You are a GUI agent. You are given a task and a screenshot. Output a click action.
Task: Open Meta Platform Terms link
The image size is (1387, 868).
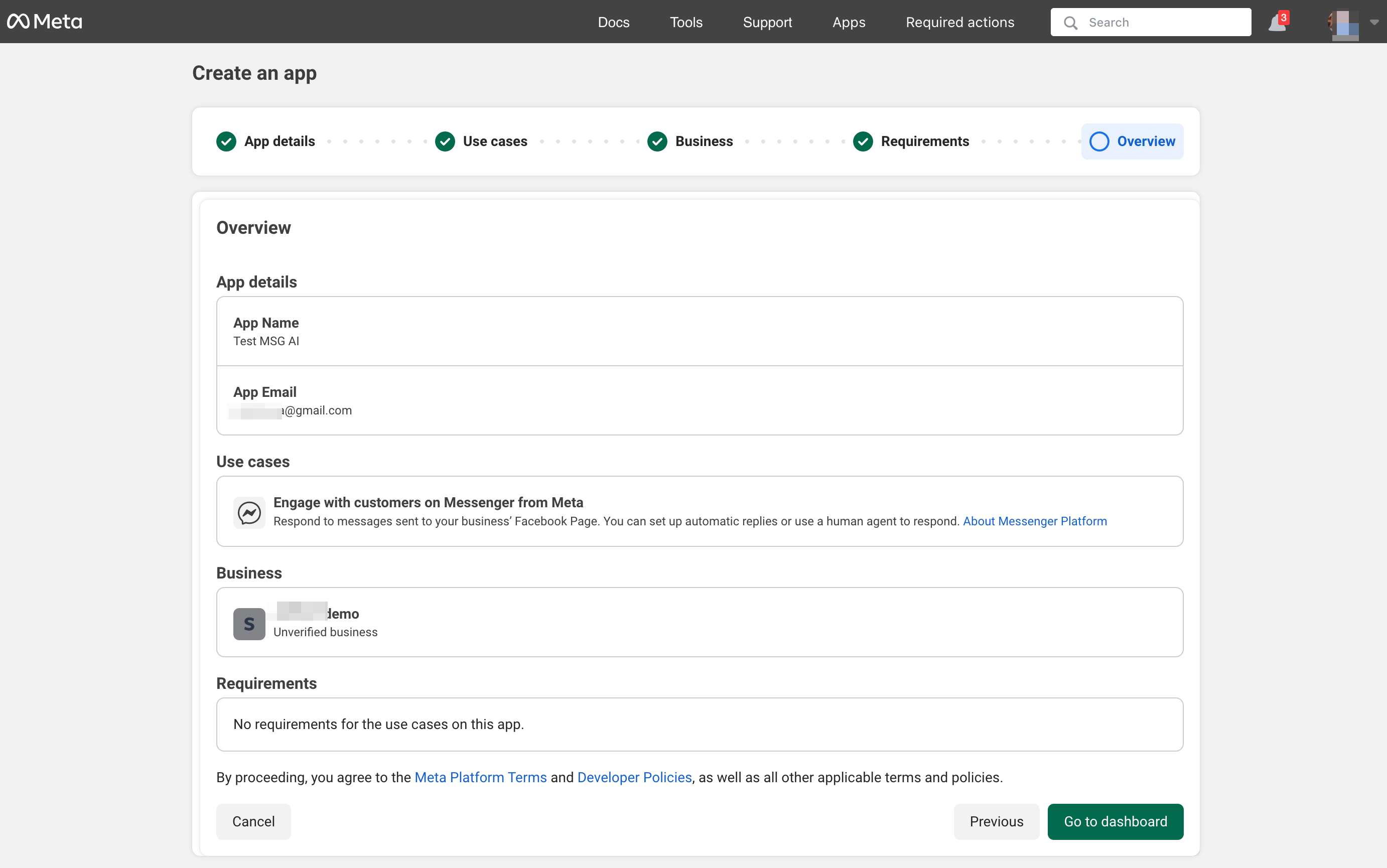tap(481, 777)
